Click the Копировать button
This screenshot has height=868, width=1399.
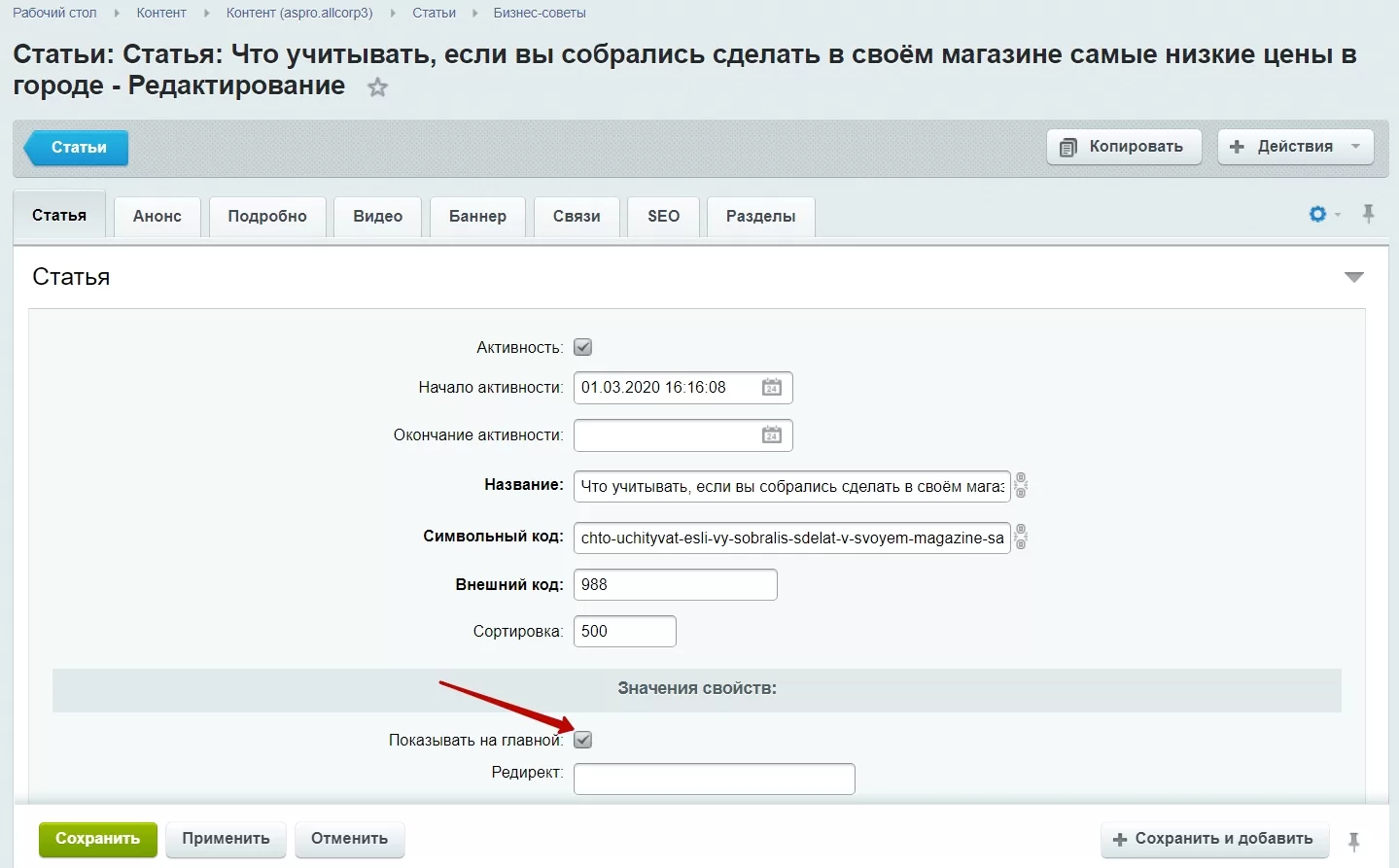(1124, 147)
